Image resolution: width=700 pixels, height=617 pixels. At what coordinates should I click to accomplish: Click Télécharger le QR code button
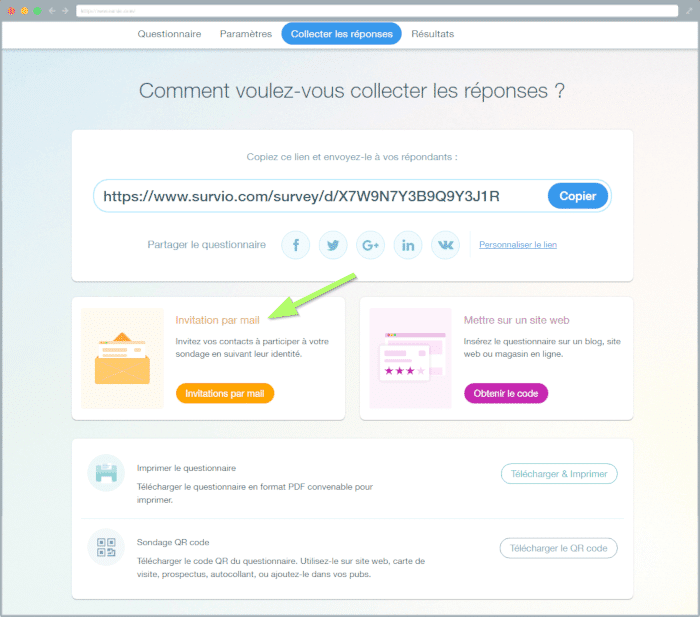click(x=558, y=548)
